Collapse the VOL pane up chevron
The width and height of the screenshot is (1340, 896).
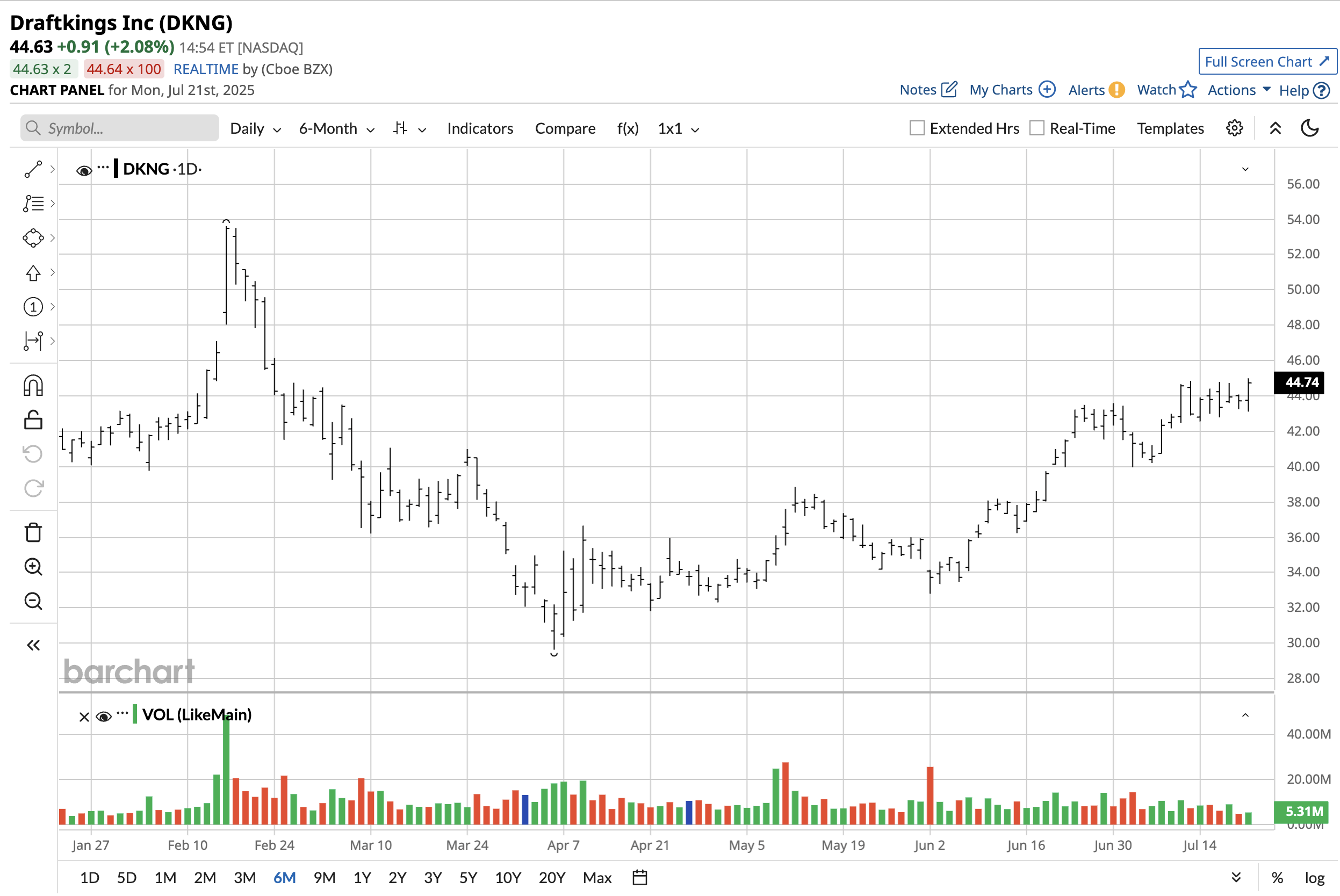click(x=1245, y=716)
